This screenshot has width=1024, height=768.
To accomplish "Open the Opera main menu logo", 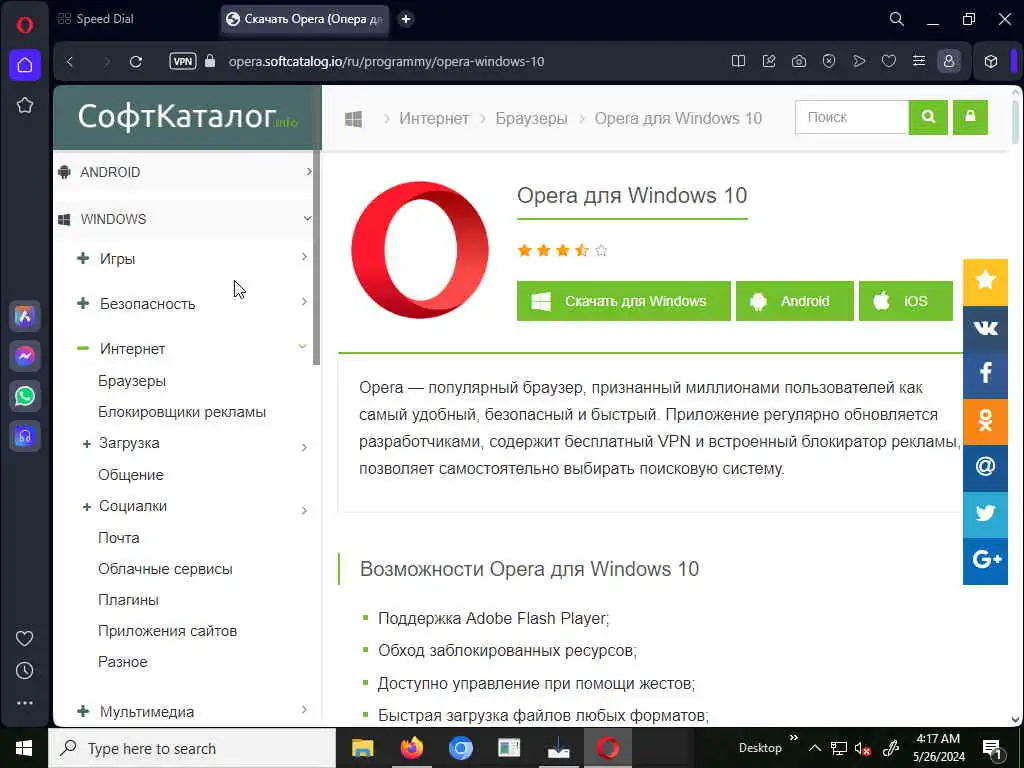I will pos(24,25).
